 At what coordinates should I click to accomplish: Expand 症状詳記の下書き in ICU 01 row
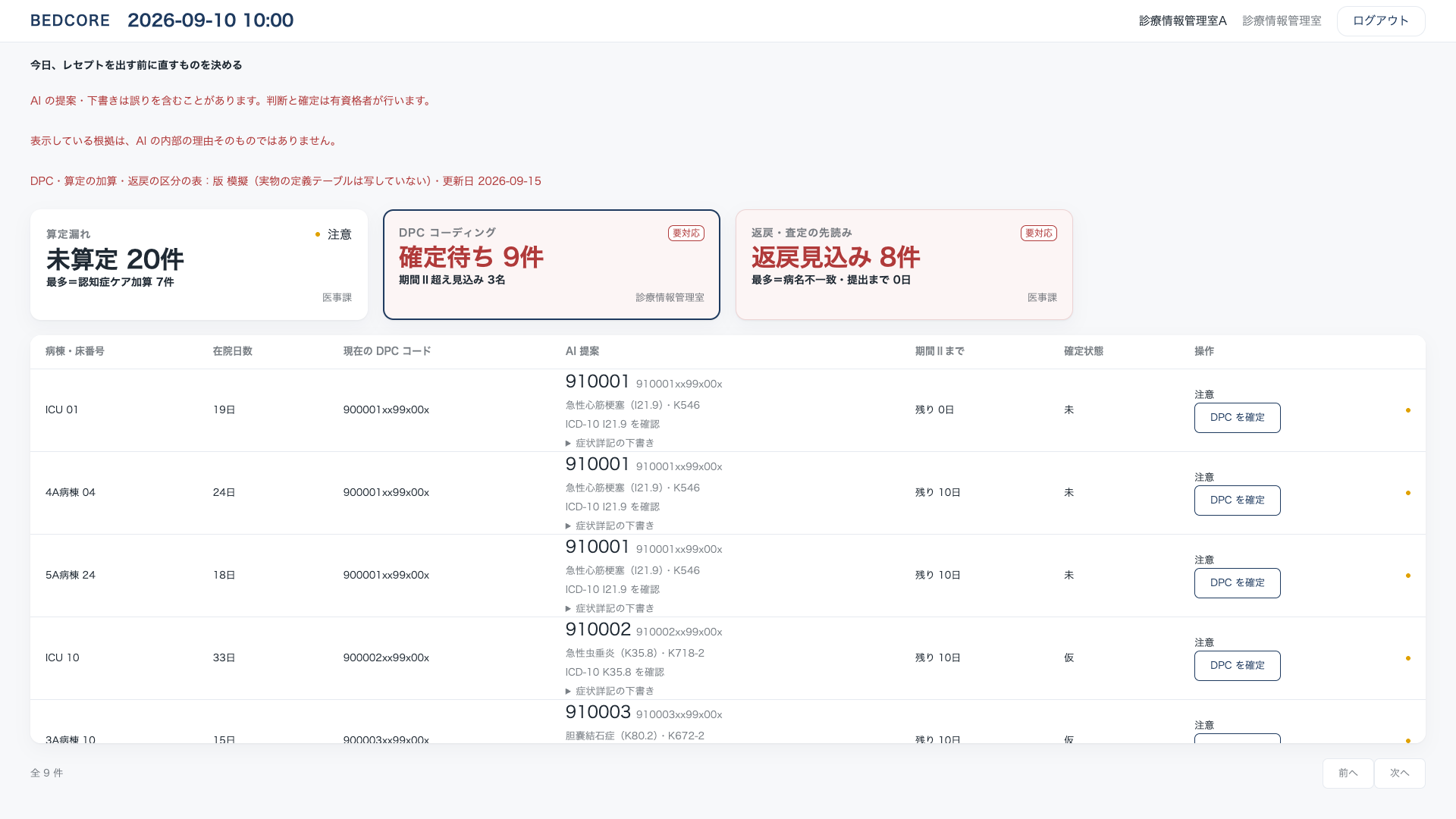point(610,443)
